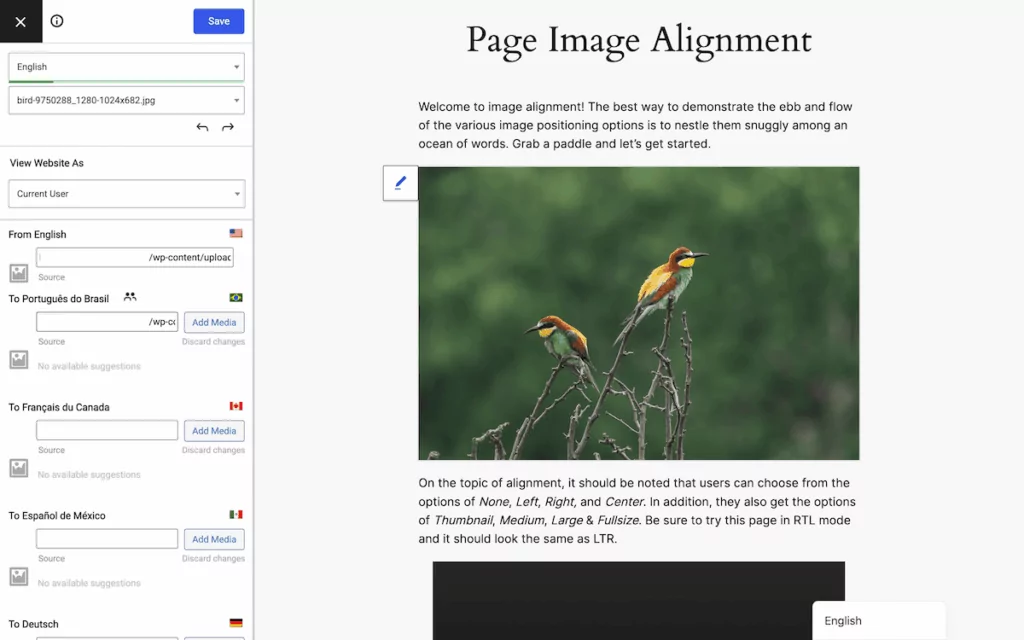Screen dimensions: 1024x640
Task: Click the Page Image Alignment heading
Action: 639,40
